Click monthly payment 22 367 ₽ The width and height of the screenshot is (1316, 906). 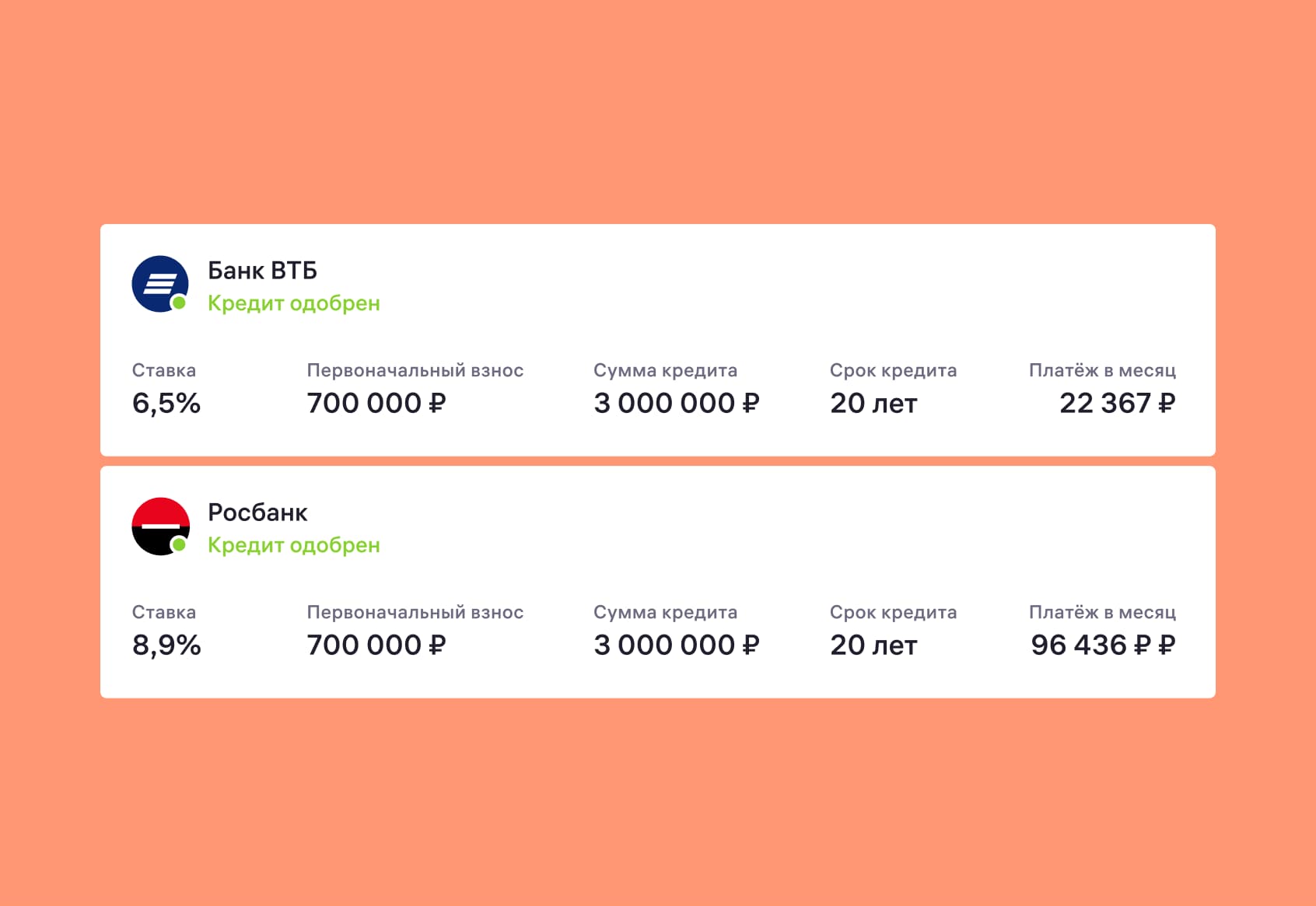click(x=1118, y=403)
